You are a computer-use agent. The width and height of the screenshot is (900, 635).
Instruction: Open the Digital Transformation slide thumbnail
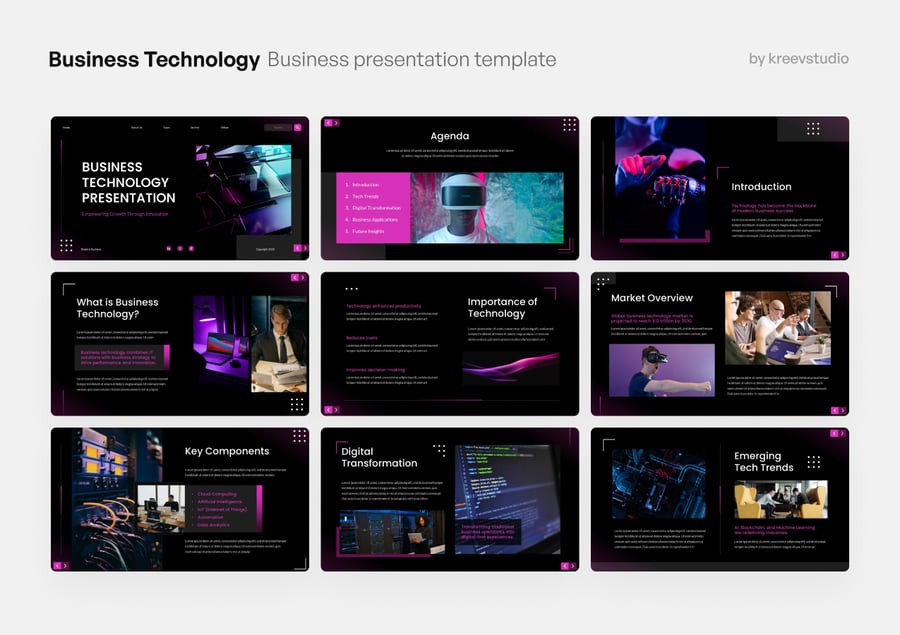[x=449, y=499]
